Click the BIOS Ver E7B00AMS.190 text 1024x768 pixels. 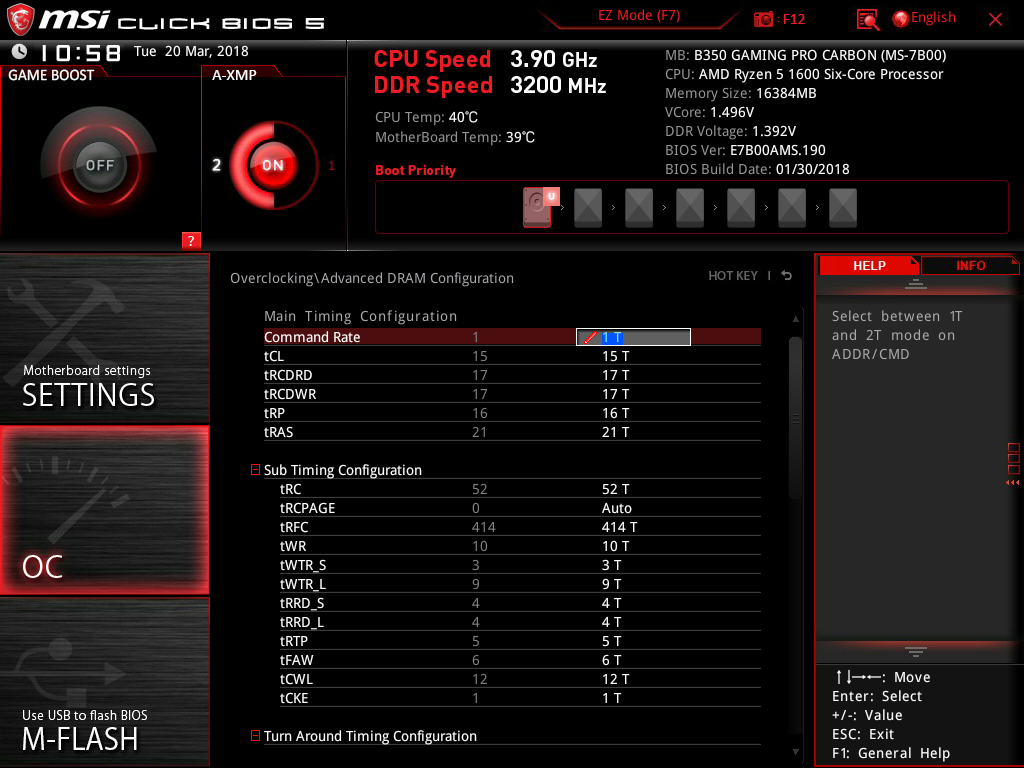click(x=745, y=150)
